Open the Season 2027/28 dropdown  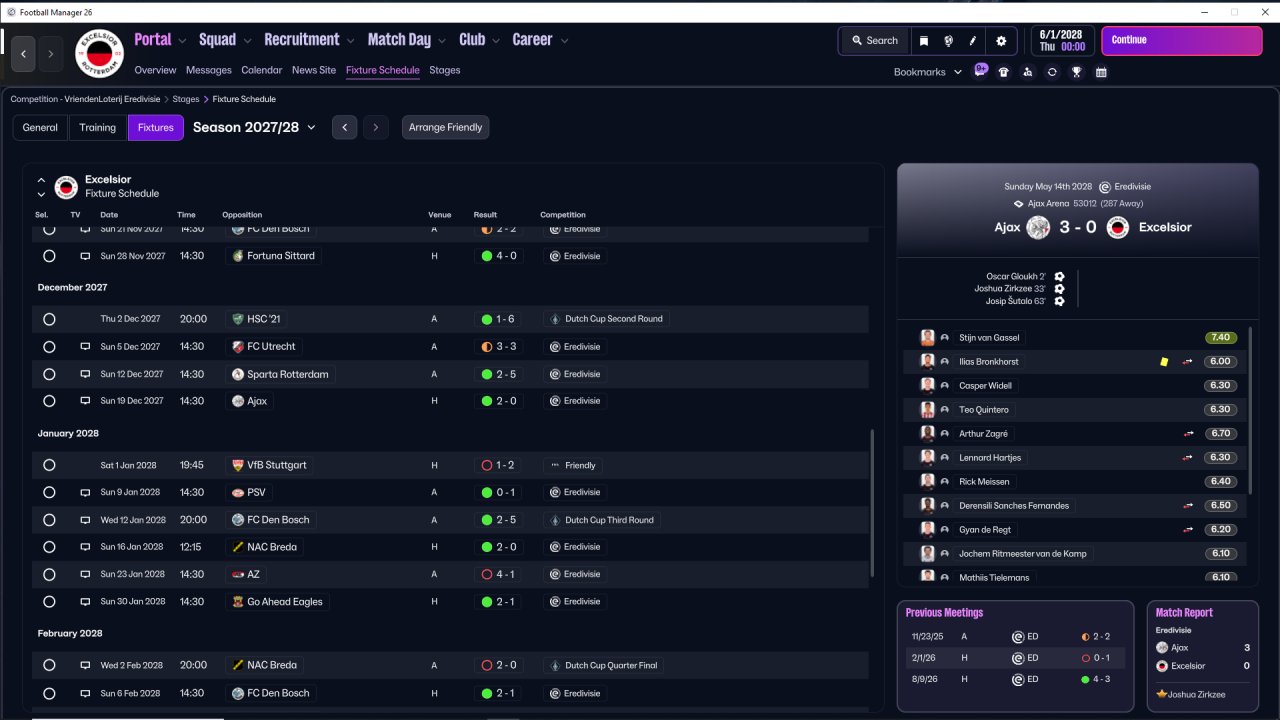pos(254,127)
